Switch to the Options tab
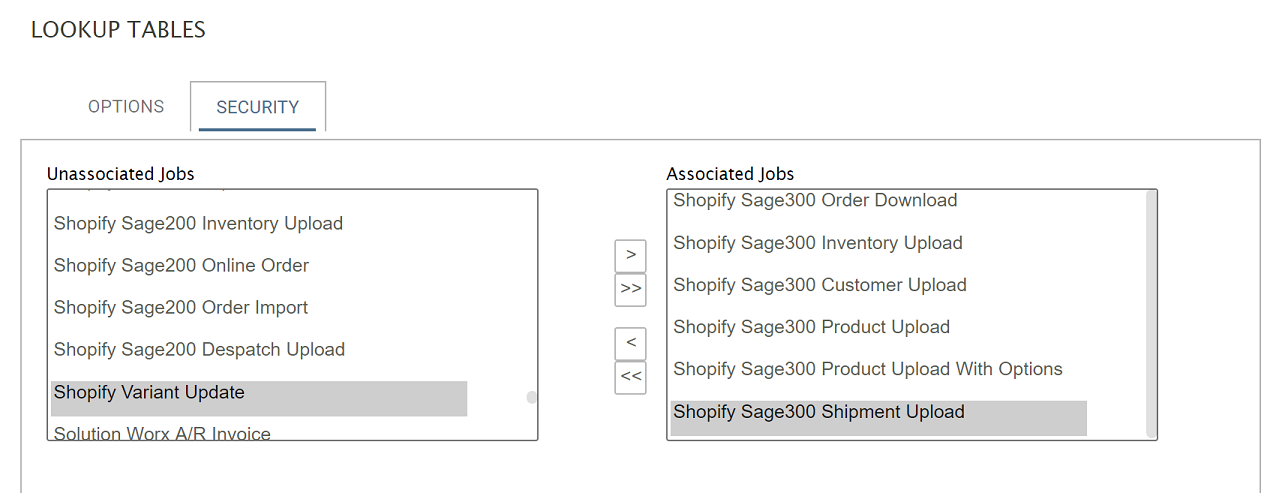The height and width of the screenshot is (493, 1279). pos(126,107)
